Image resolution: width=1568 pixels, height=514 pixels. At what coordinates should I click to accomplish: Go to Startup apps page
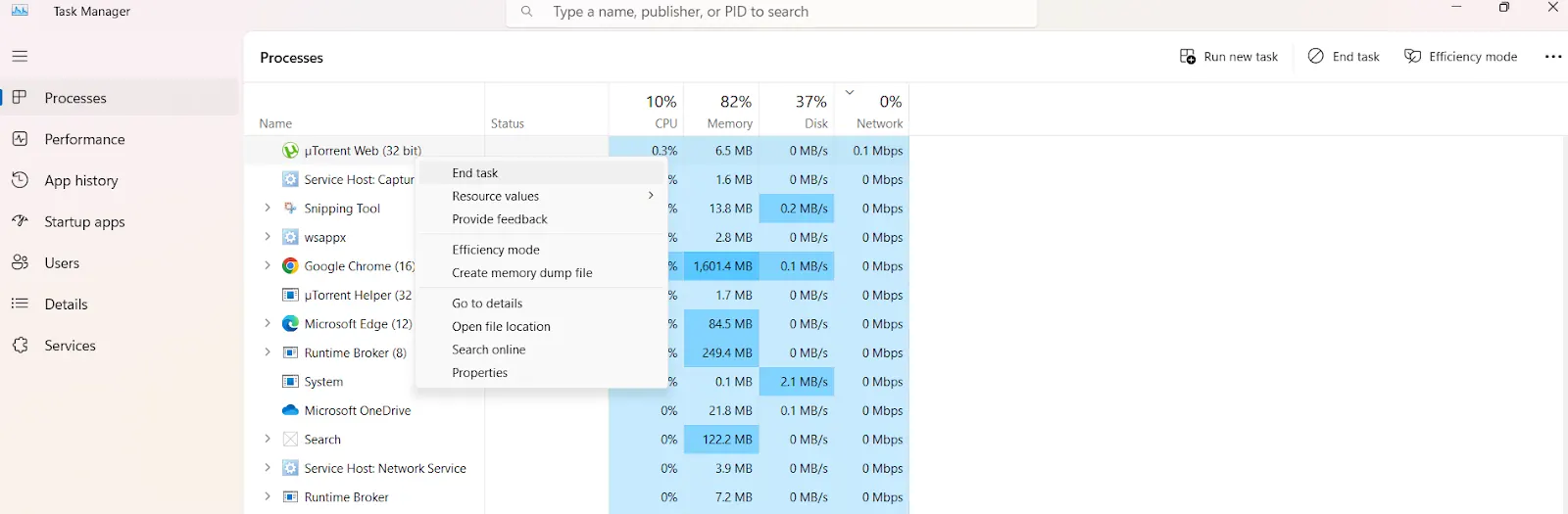coord(121,221)
